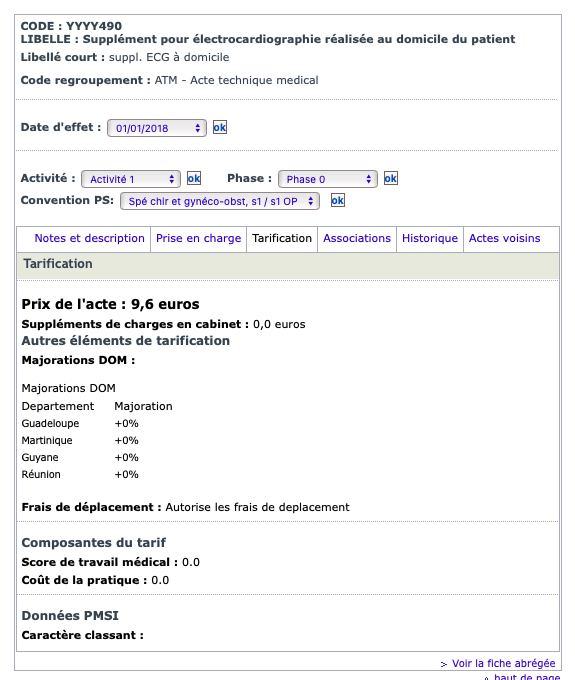Confirm Activité with its ok button

[194, 178]
